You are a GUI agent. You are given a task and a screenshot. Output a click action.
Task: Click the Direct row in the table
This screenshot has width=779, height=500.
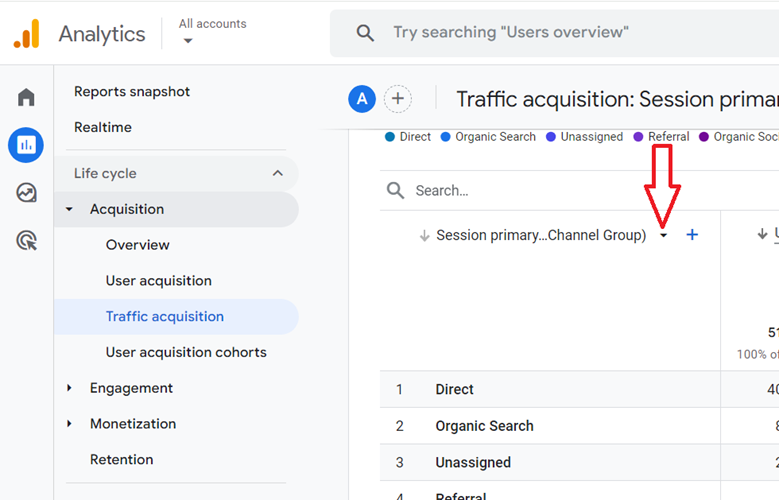(579, 389)
